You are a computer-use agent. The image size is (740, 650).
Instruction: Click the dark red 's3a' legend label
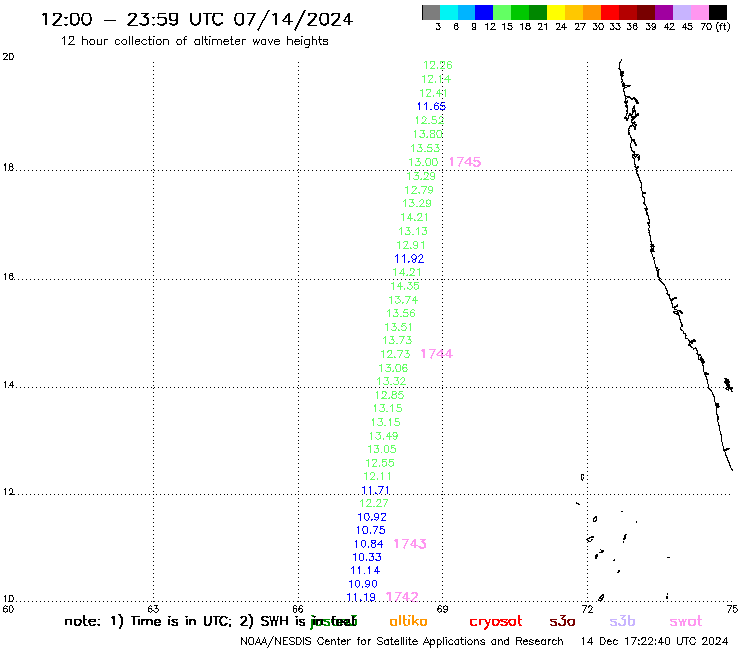pos(562,621)
